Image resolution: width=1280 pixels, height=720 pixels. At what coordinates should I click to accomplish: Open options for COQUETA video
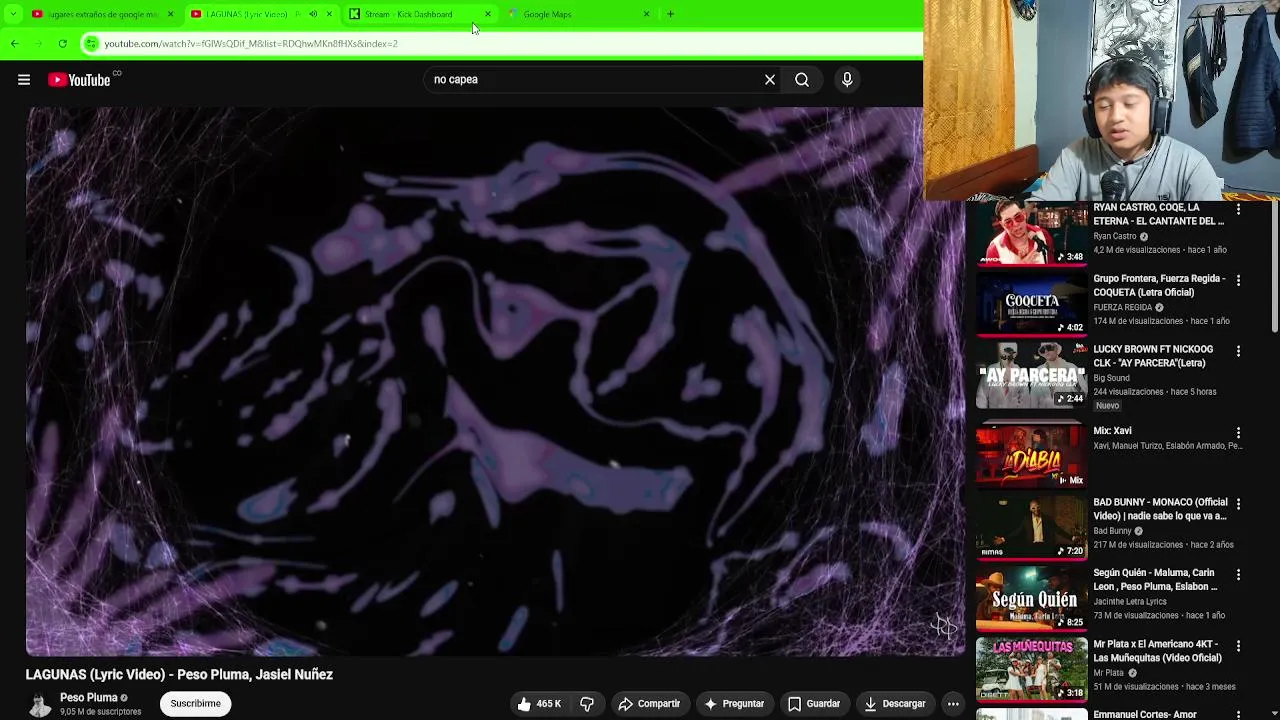click(x=1238, y=281)
